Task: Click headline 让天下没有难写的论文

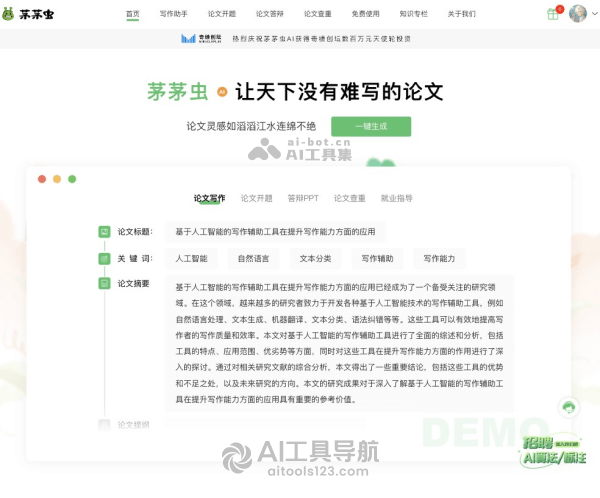Action: 339,92
